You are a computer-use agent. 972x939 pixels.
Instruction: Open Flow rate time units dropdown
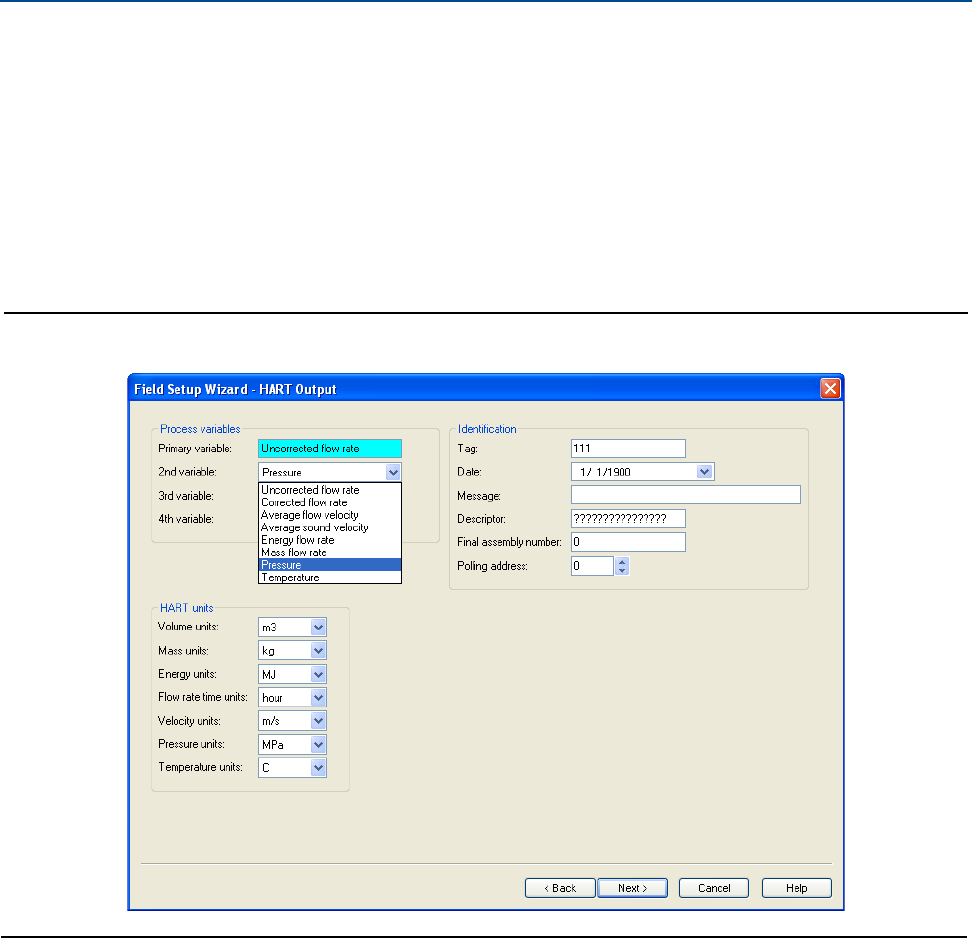pyautogui.click(x=318, y=697)
